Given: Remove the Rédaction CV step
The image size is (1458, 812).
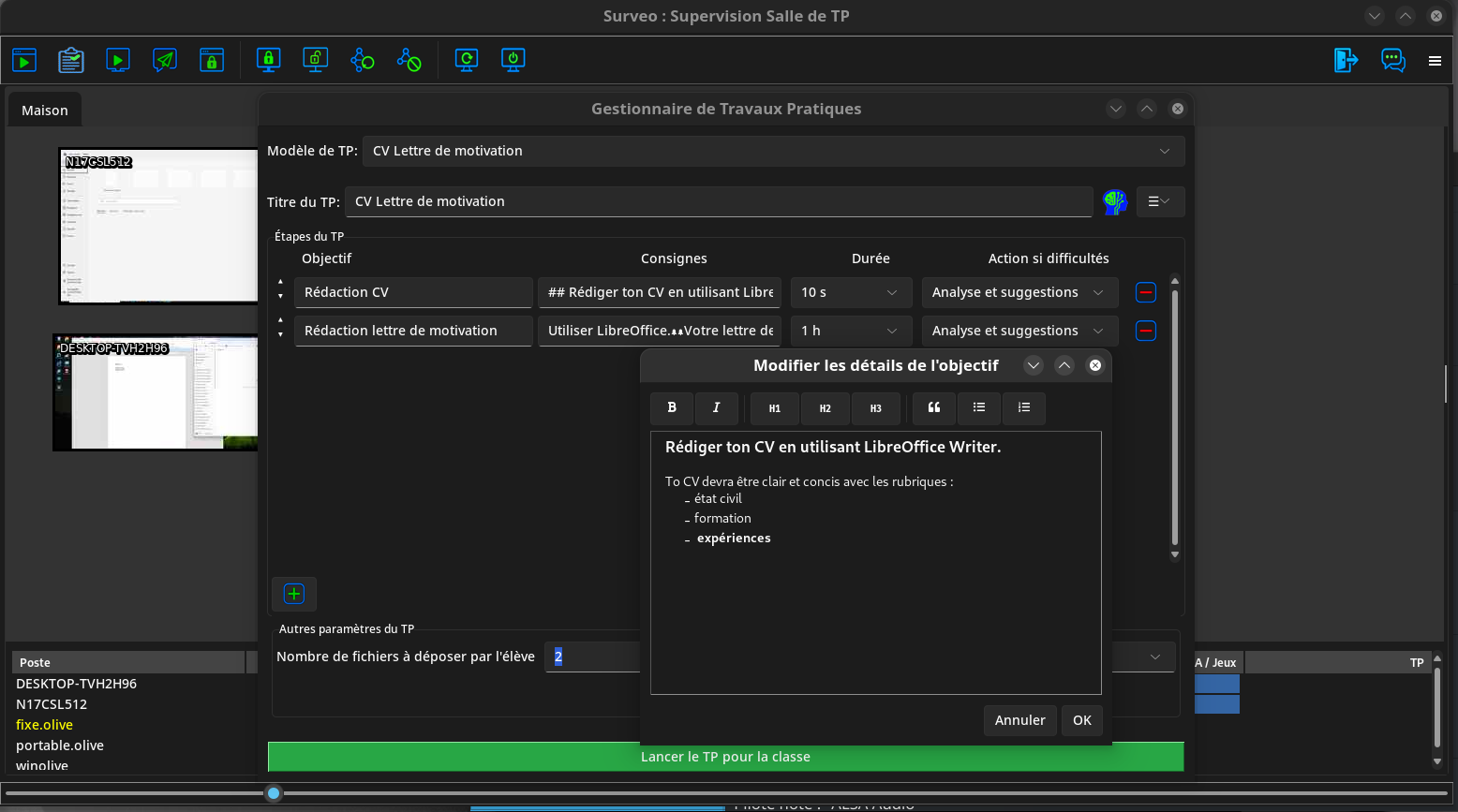Looking at the screenshot, I should 1145,291.
